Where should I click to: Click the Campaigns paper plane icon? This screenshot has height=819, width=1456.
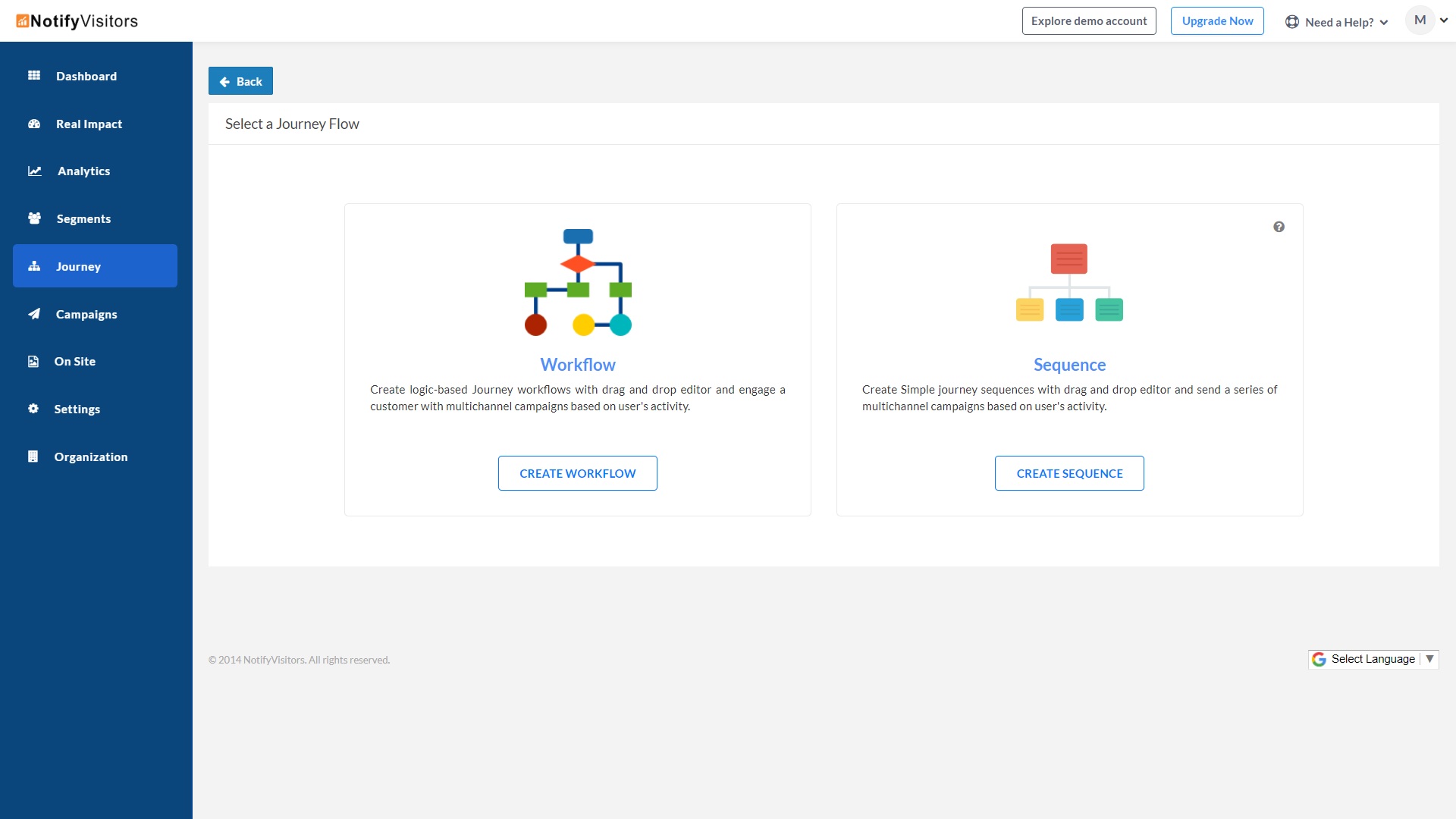pyautogui.click(x=34, y=314)
